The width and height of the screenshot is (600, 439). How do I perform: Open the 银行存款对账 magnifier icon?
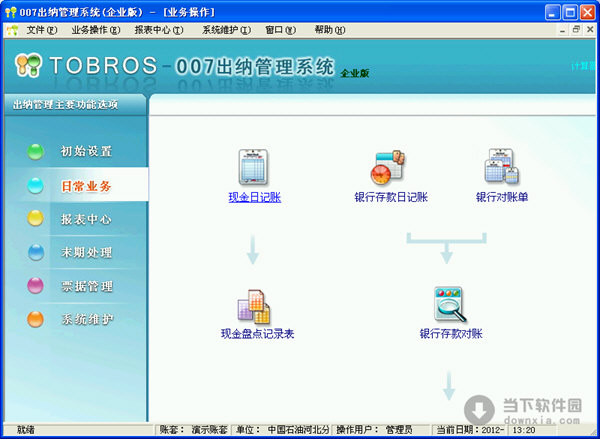(450, 305)
